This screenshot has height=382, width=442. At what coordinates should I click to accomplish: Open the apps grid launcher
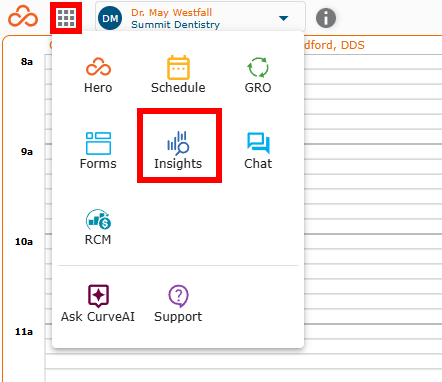tap(66, 18)
